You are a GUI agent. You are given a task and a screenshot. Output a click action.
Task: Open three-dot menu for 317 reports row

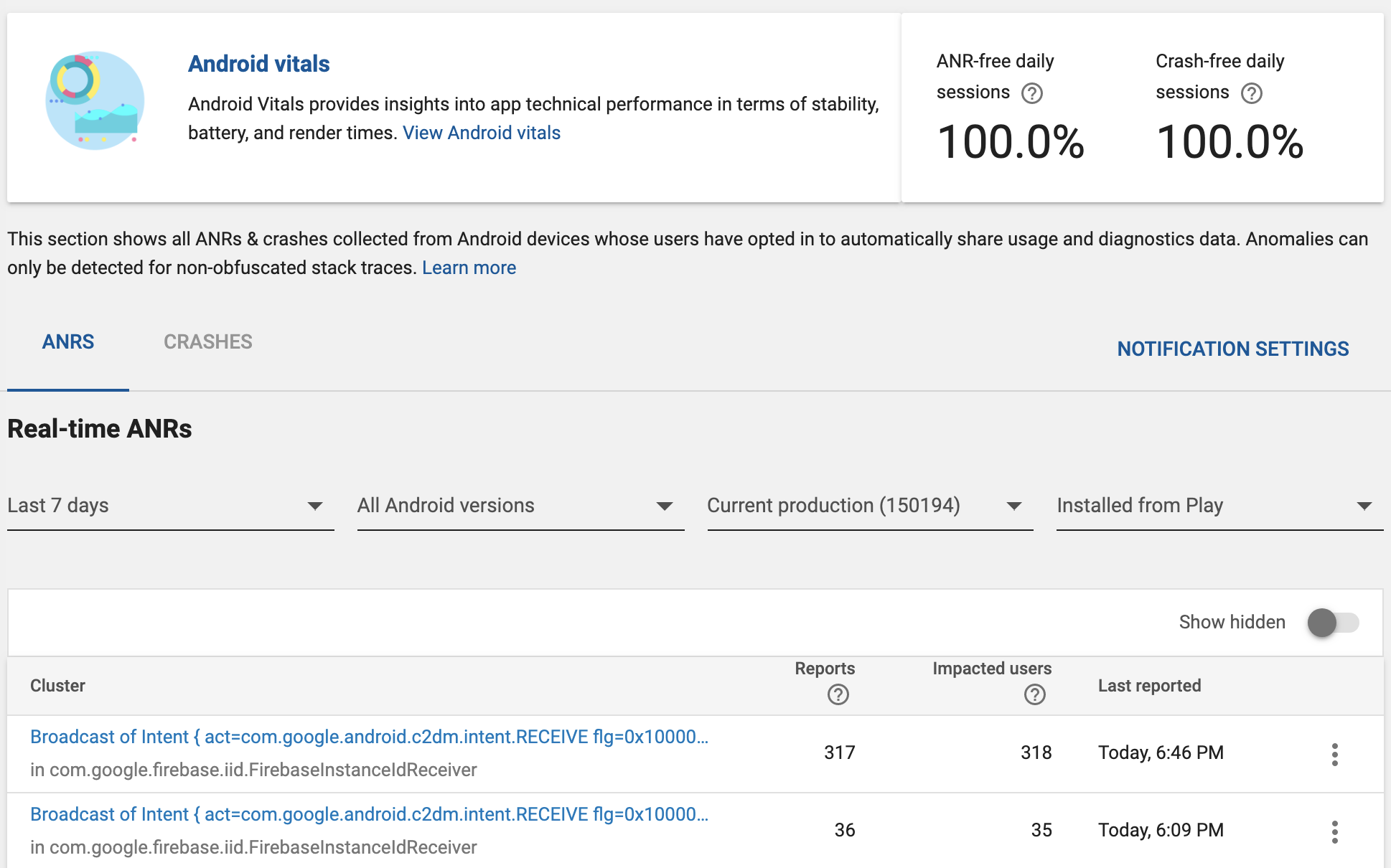pyautogui.click(x=1334, y=754)
